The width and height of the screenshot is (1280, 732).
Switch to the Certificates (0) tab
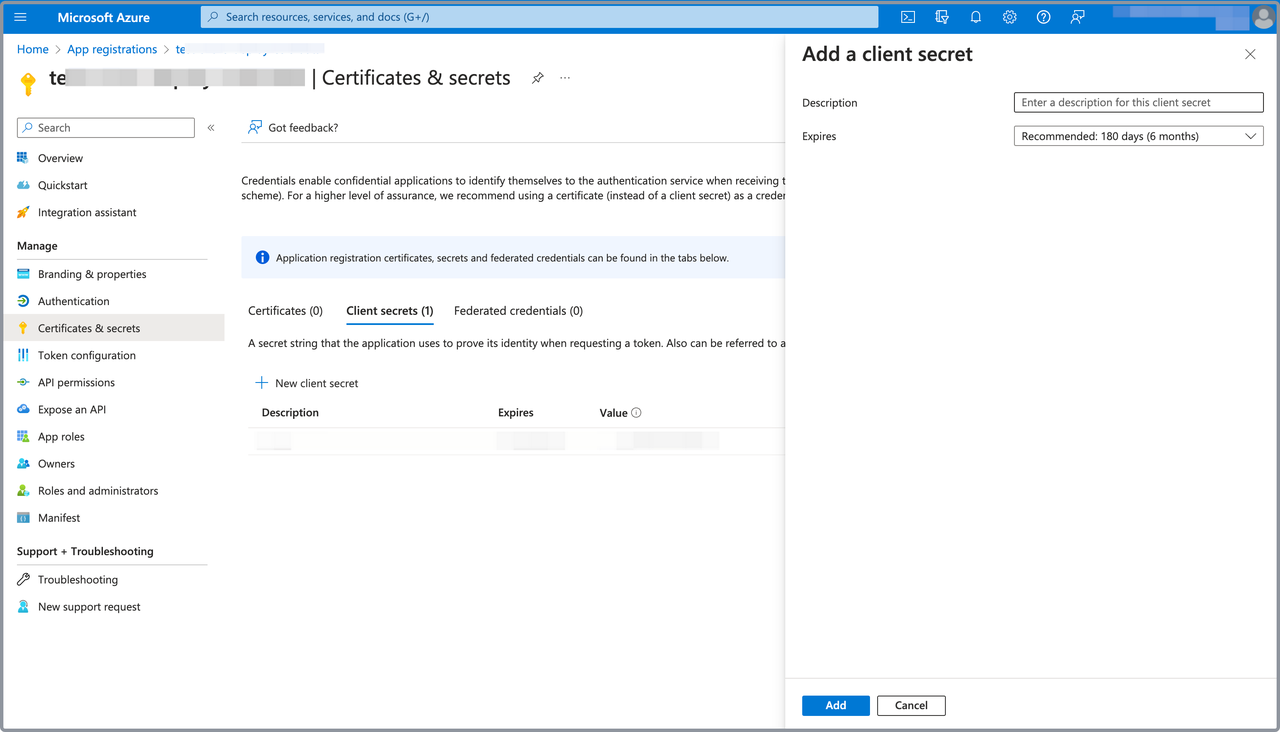tap(285, 311)
